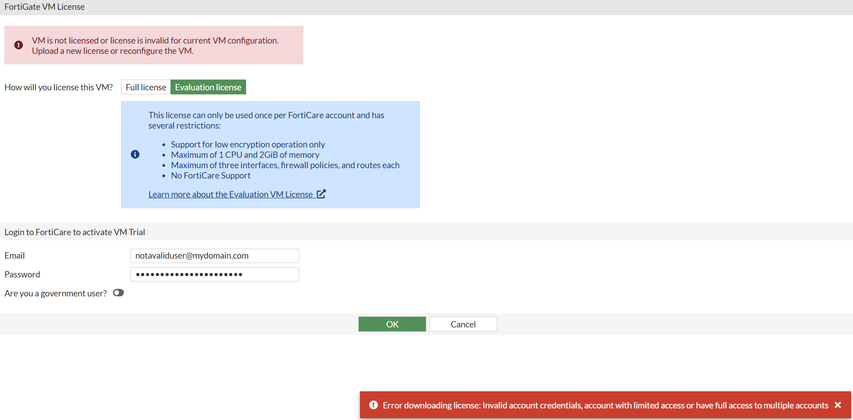Select the Full license option
853x420 pixels.
coord(146,87)
